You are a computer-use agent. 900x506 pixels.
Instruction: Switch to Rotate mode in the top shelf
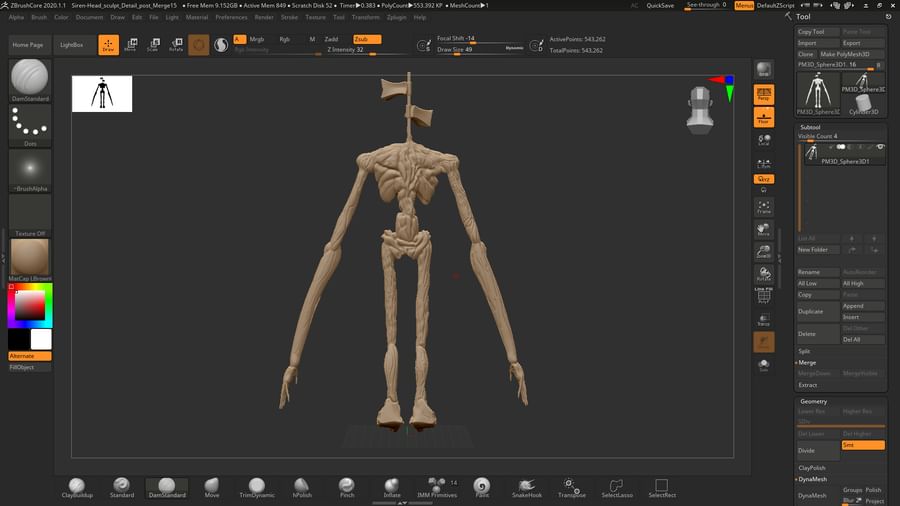pos(176,45)
